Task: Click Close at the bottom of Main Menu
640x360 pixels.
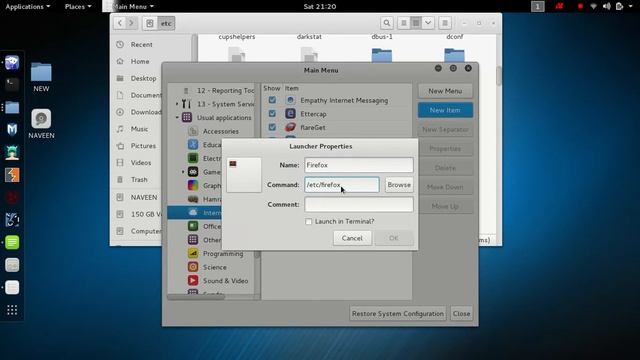Action: click(461, 313)
